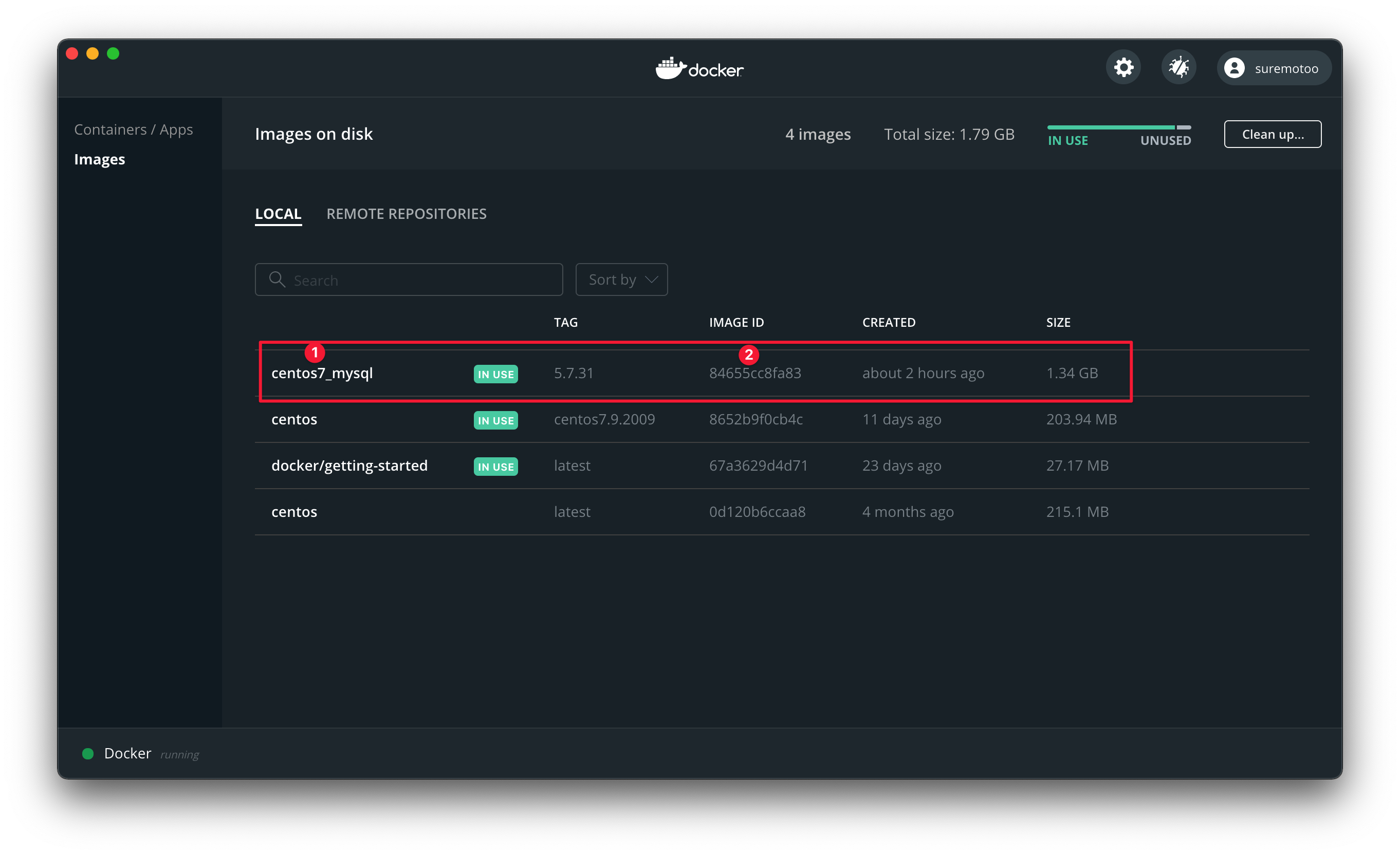Click image ID 84655cc8fa83
The height and width of the screenshot is (855, 1400).
[x=754, y=373]
